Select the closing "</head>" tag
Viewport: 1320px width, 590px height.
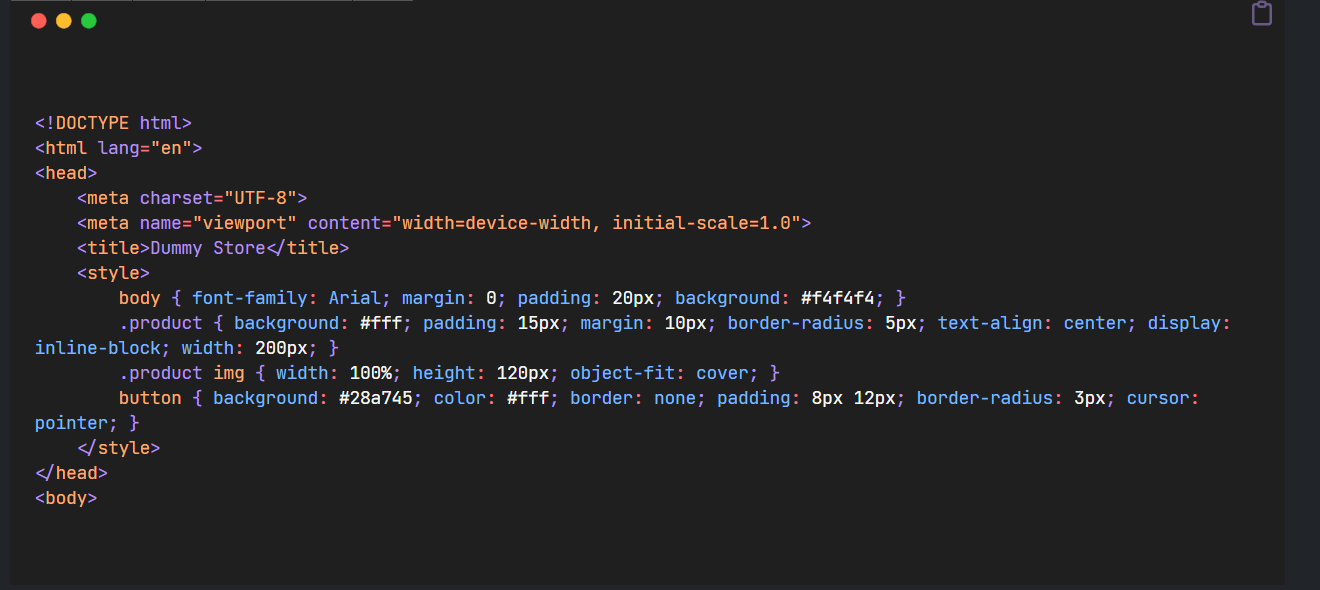tap(71, 473)
